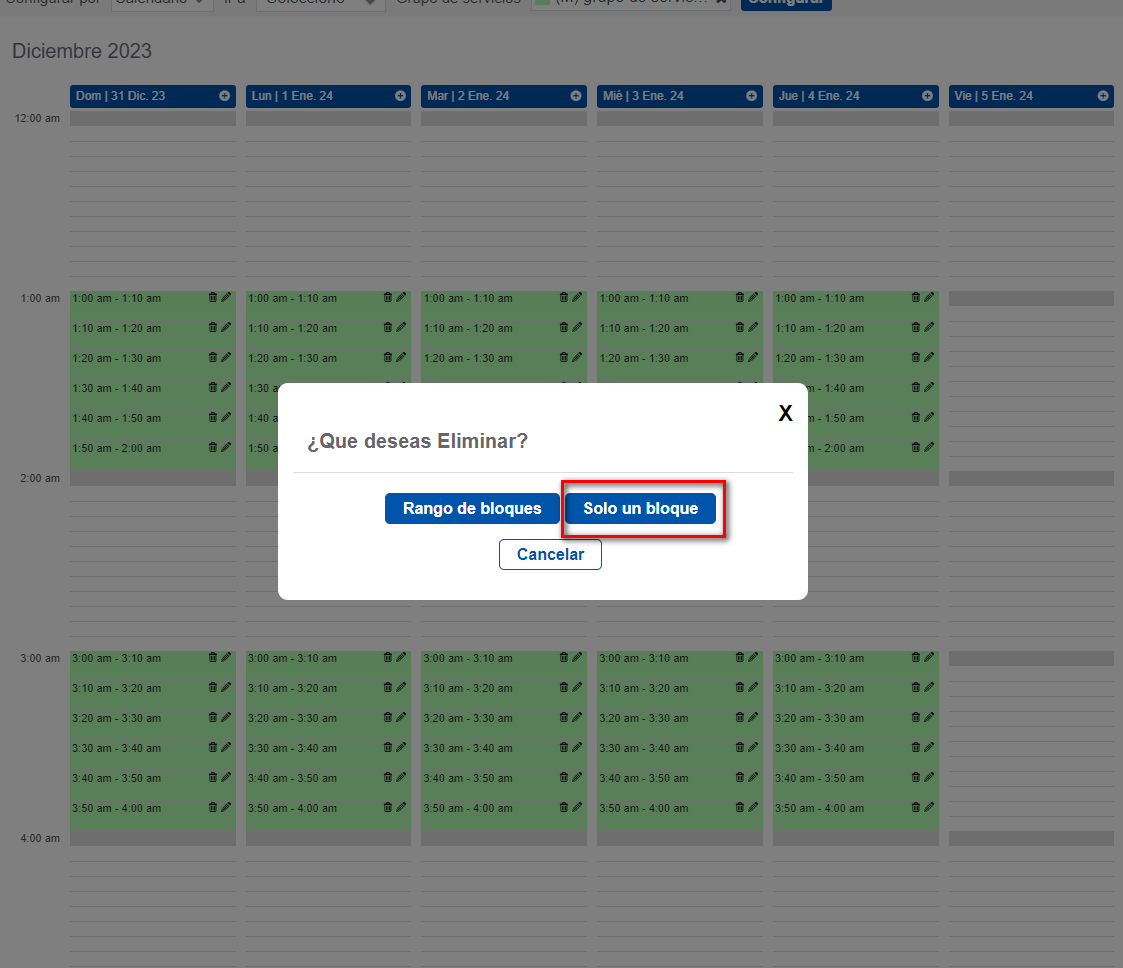The width and height of the screenshot is (1123, 968).
Task: Edit Sunday's 1:50 am - 2:00 am block
Action: click(226, 447)
